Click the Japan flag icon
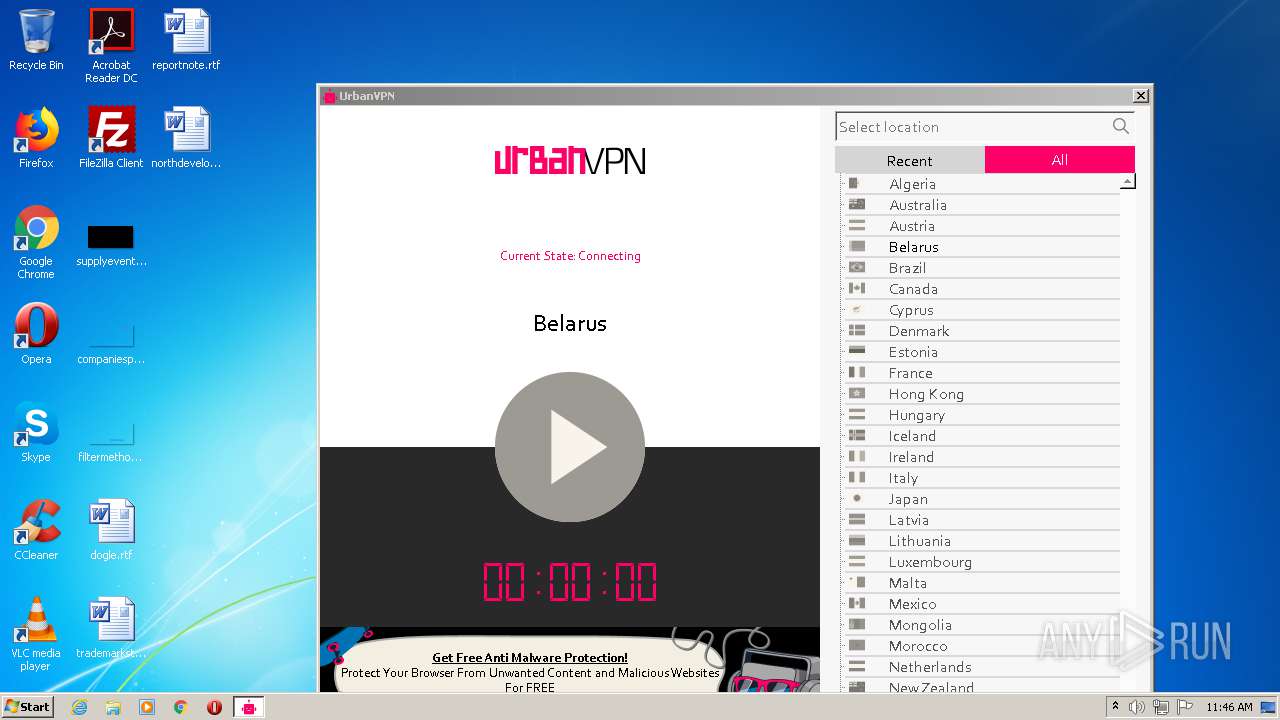 (856, 498)
